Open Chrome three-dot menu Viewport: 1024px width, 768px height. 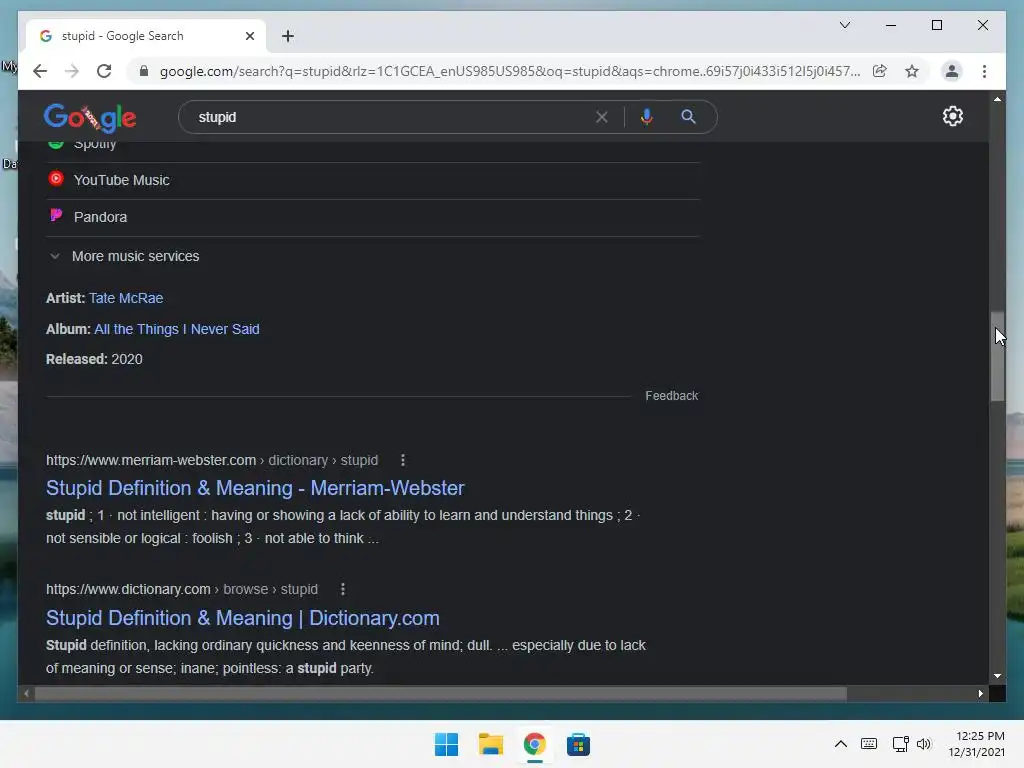tap(984, 71)
